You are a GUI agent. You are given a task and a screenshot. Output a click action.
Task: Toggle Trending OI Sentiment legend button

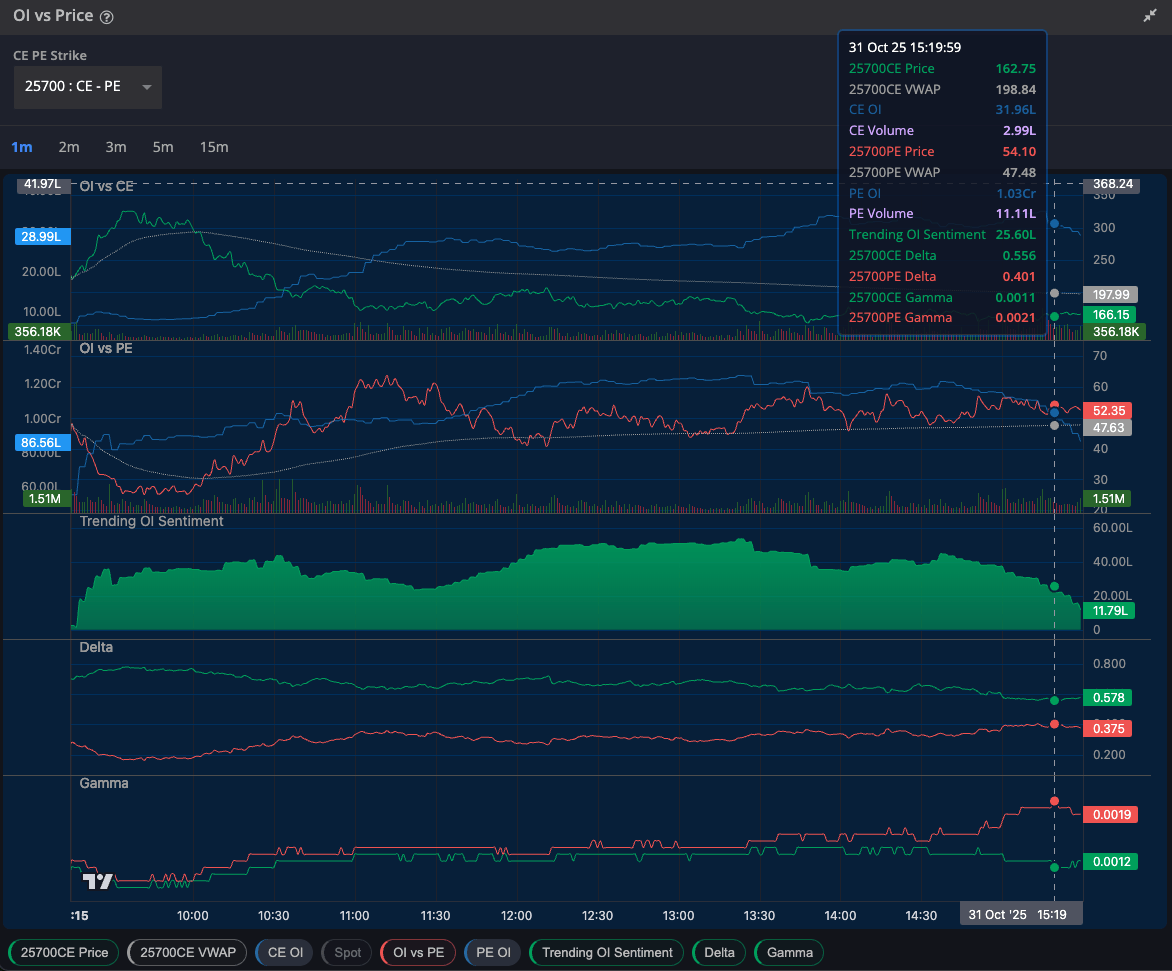[x=606, y=952]
